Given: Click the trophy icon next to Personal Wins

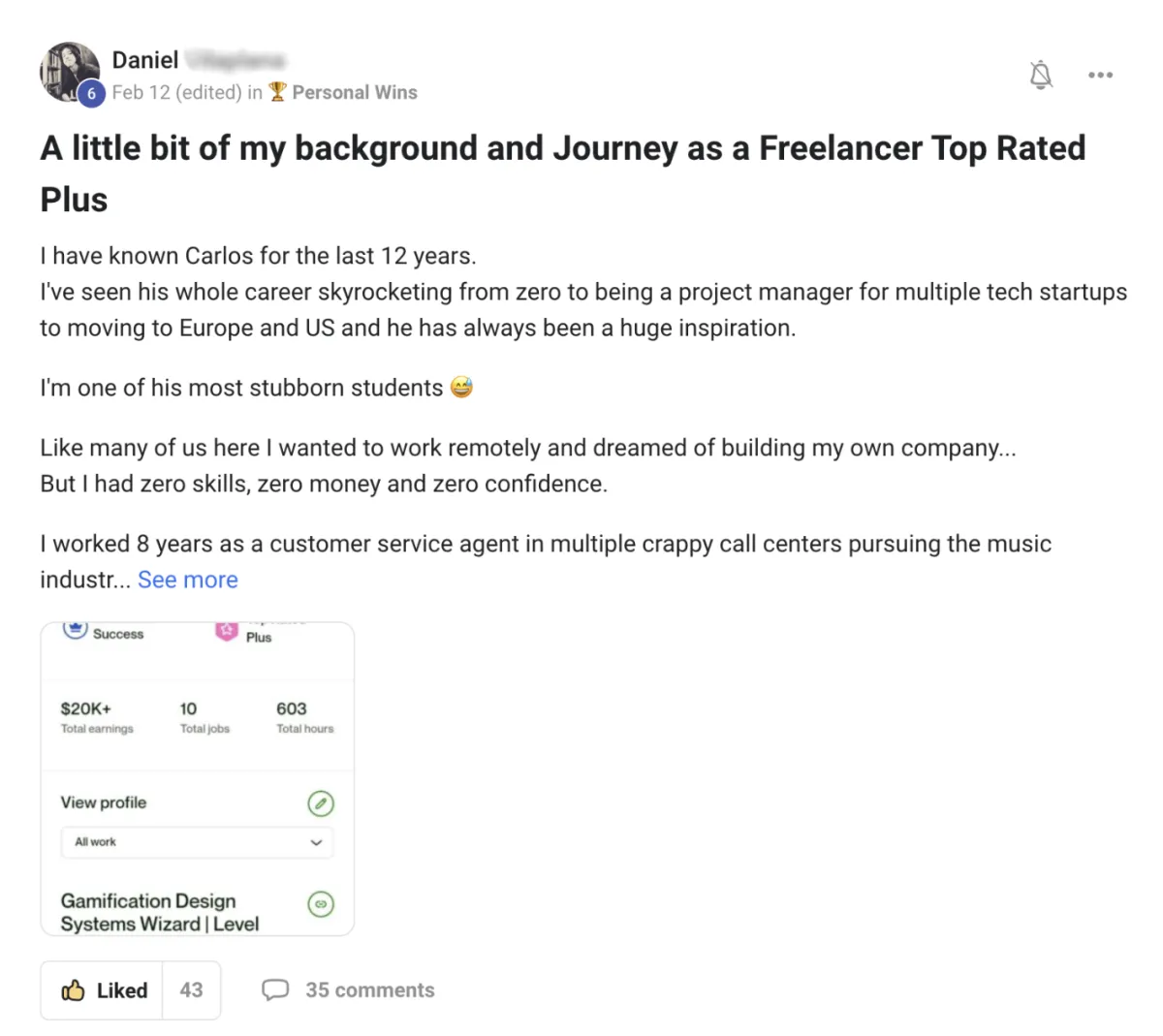Looking at the screenshot, I should tap(278, 92).
